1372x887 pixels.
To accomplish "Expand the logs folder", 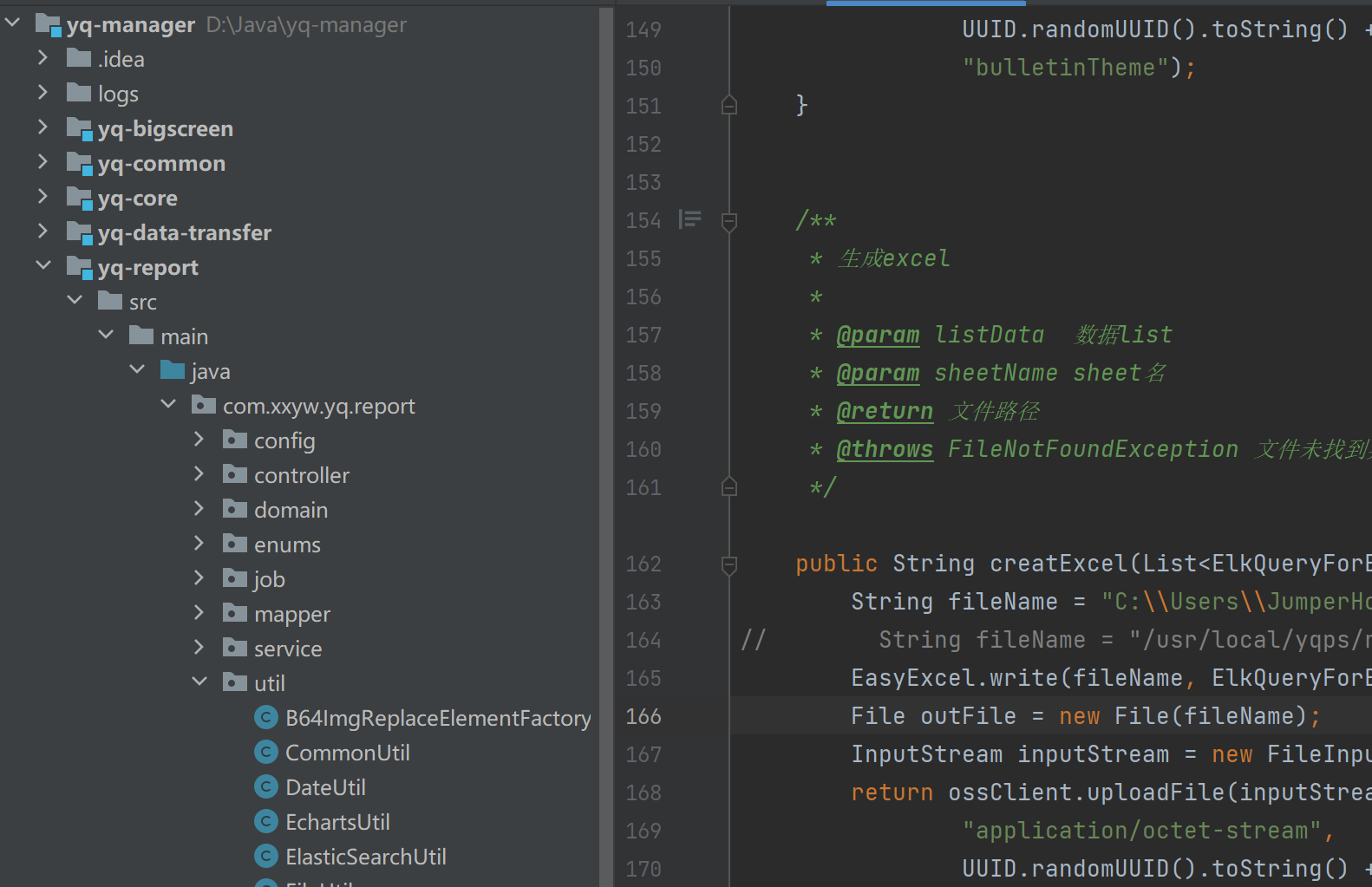I will tap(42, 93).
